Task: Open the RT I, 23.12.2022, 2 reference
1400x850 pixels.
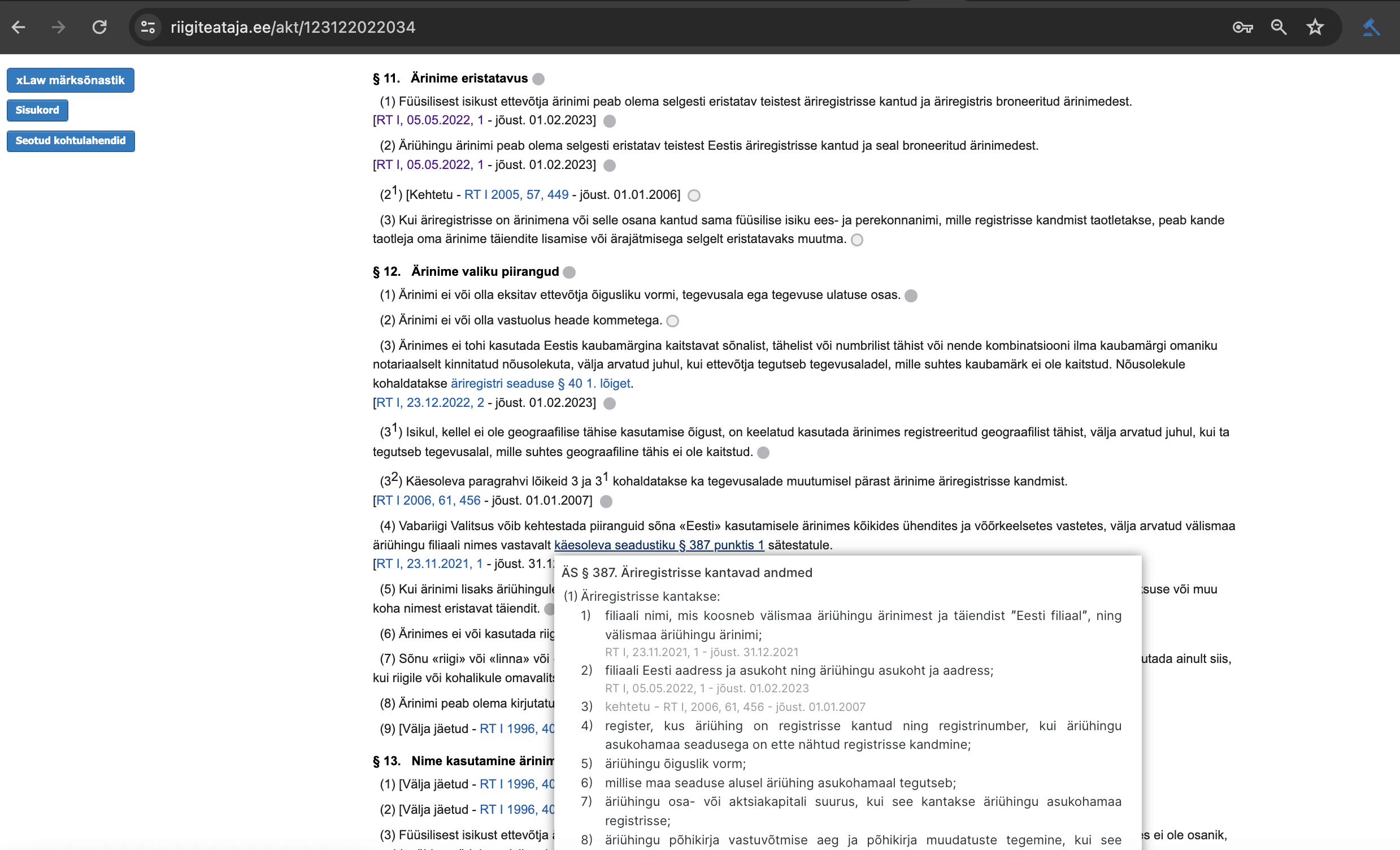Action: 430,402
